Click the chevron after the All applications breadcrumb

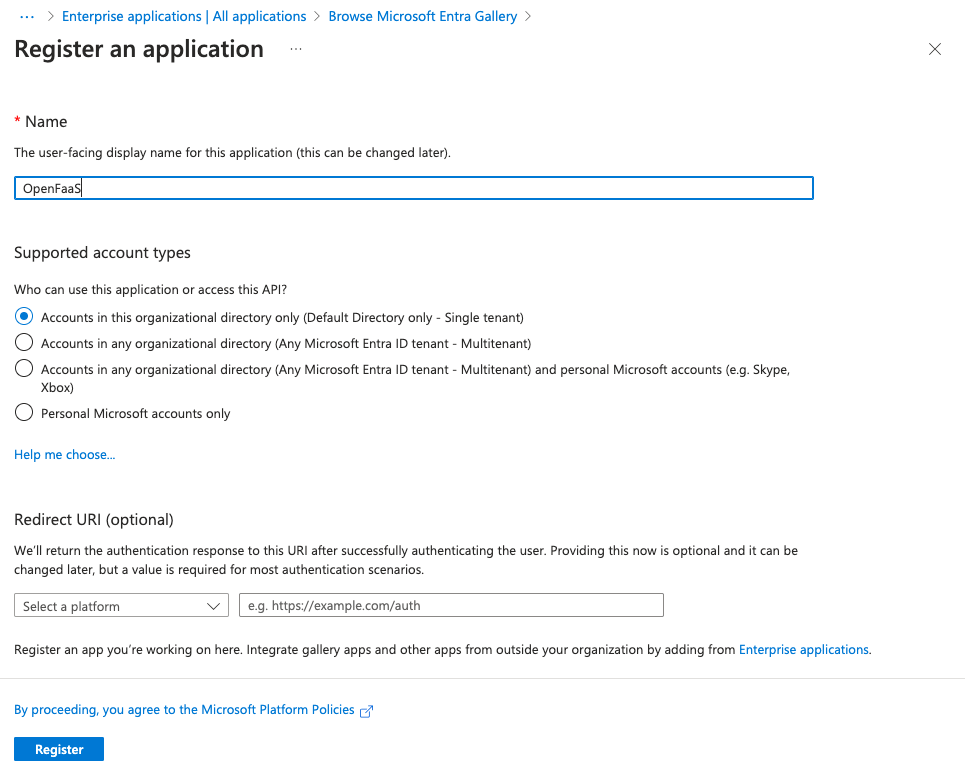point(317,16)
